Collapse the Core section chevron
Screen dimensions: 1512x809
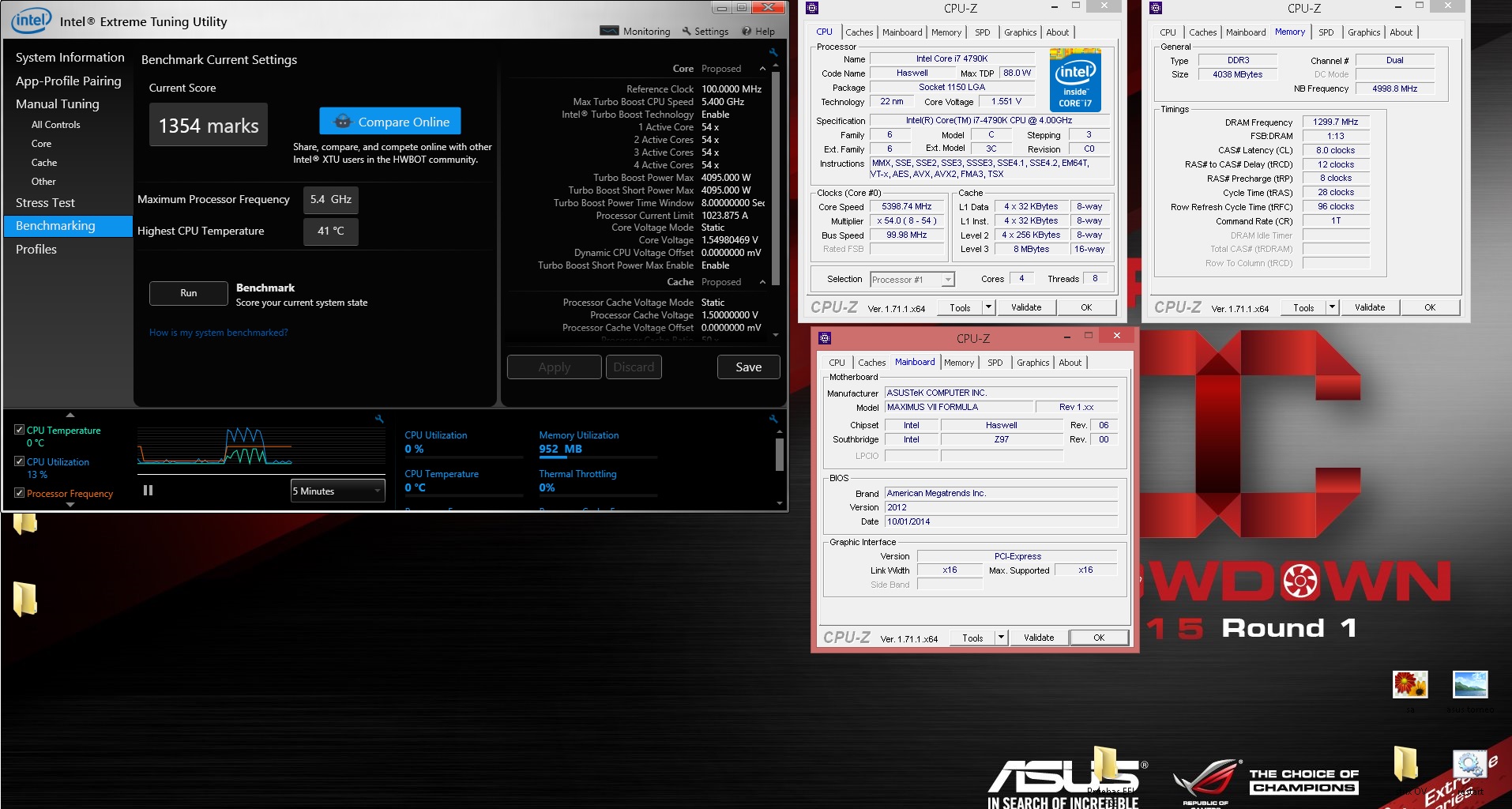click(x=762, y=69)
